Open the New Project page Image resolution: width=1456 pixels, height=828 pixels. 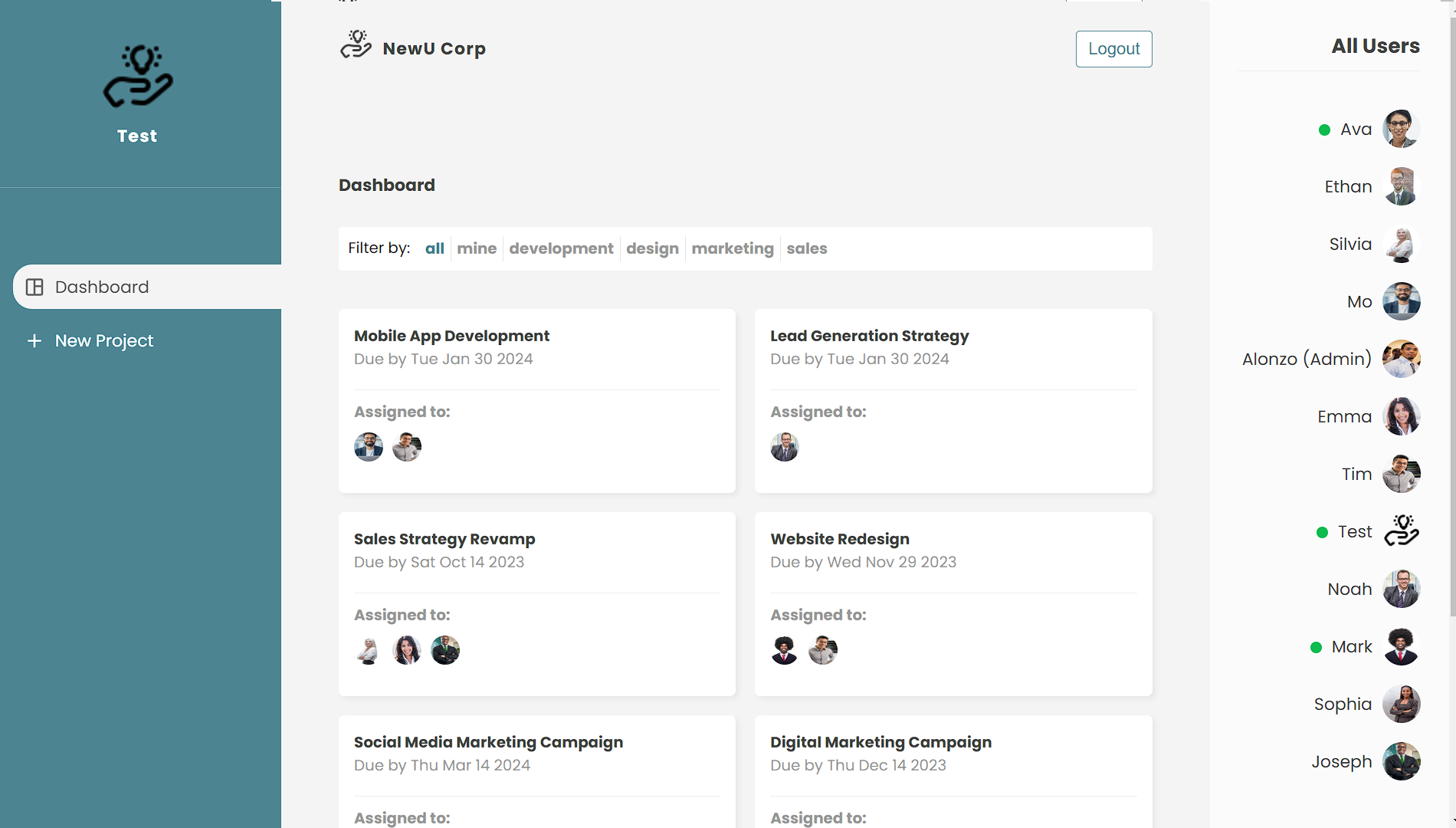coord(103,340)
